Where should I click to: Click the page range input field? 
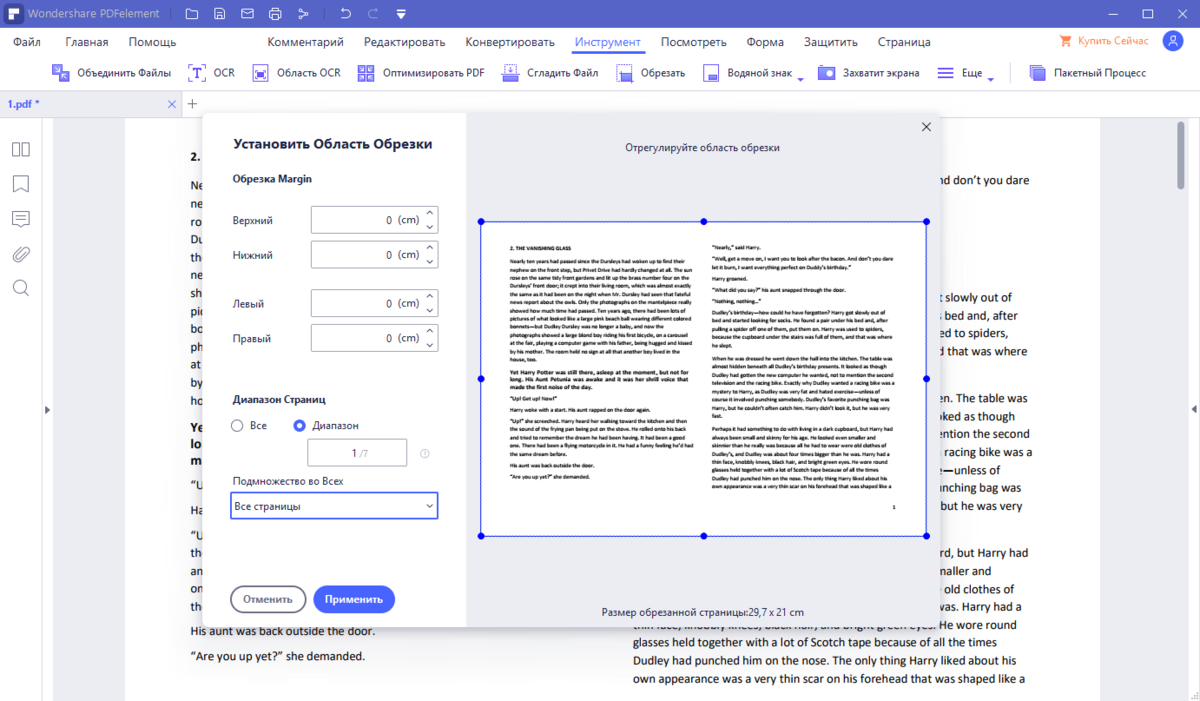[x=357, y=453]
